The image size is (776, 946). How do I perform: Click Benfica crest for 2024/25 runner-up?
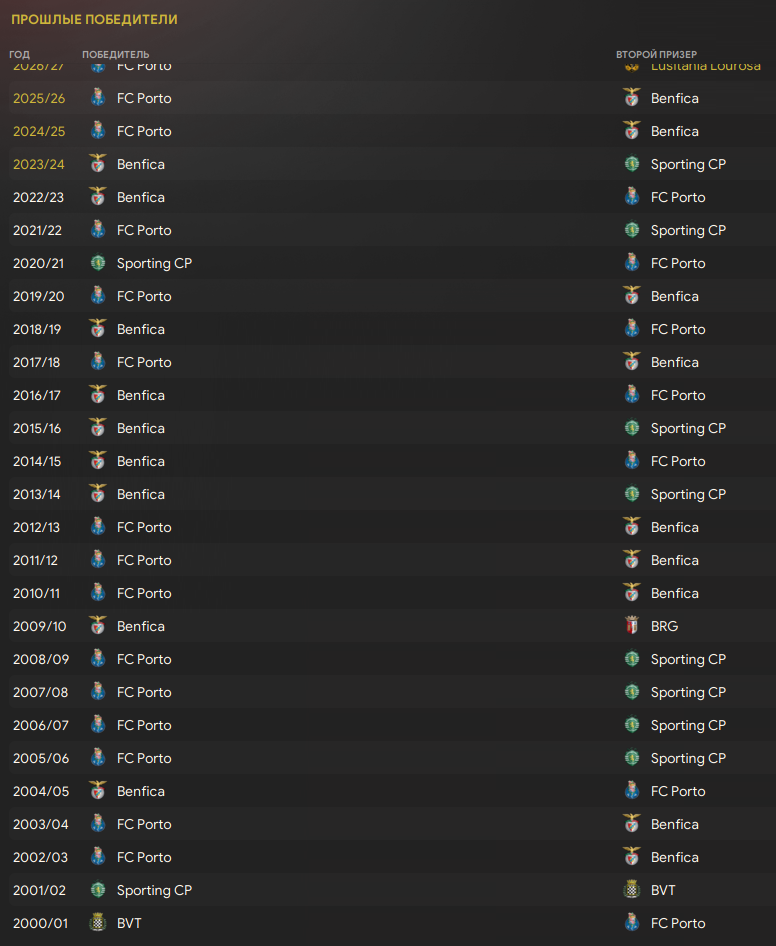(632, 130)
